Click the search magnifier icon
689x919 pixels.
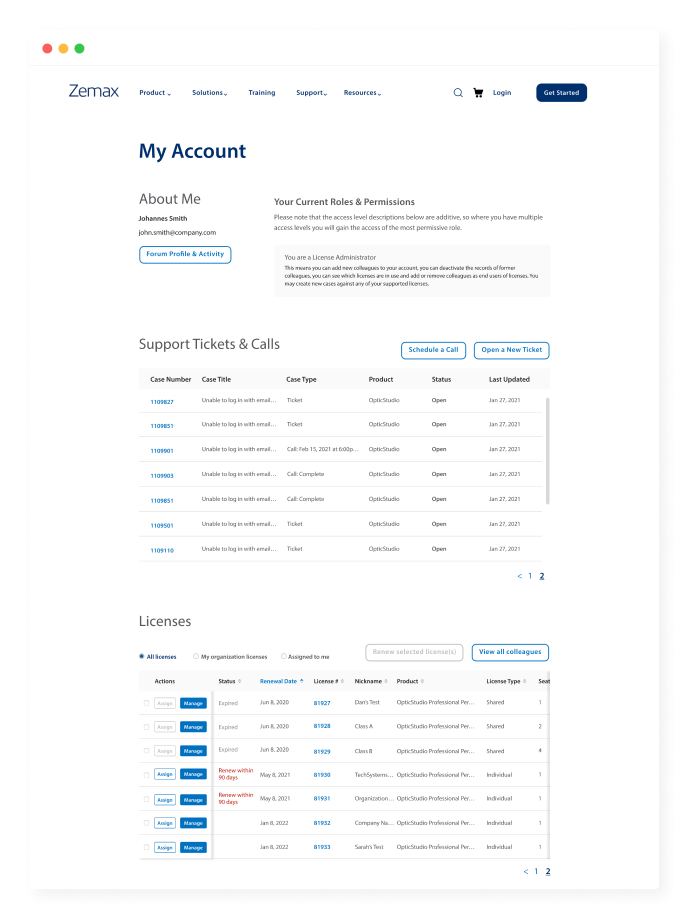point(458,93)
